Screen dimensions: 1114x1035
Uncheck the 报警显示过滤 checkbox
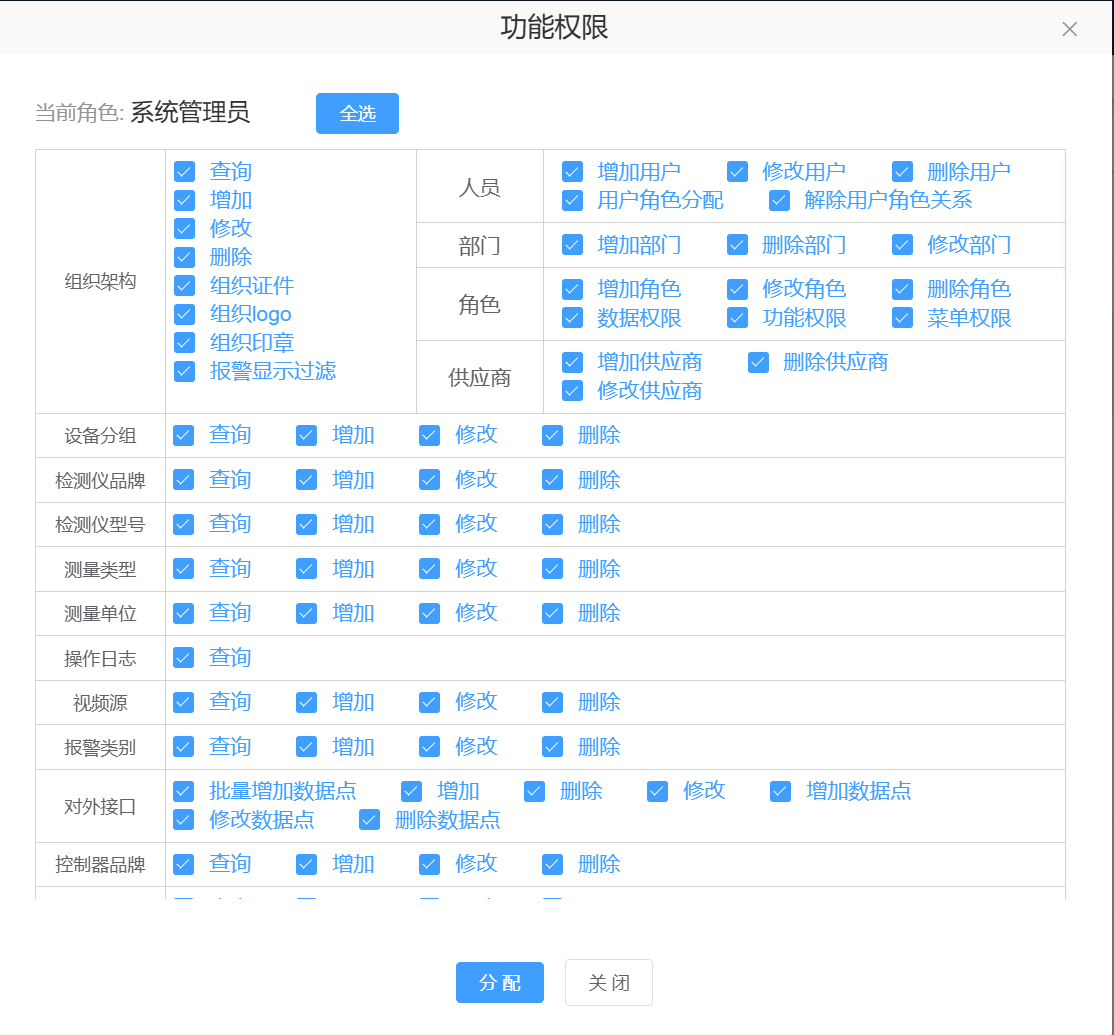[x=184, y=371]
